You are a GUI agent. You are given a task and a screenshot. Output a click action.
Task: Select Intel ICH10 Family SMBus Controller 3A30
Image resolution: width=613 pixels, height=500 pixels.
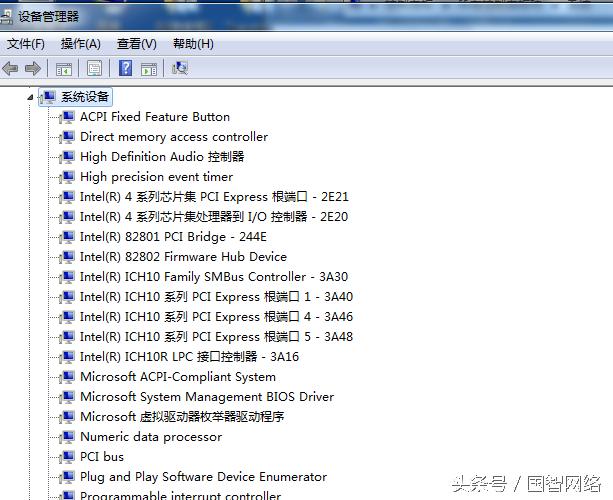tap(214, 277)
